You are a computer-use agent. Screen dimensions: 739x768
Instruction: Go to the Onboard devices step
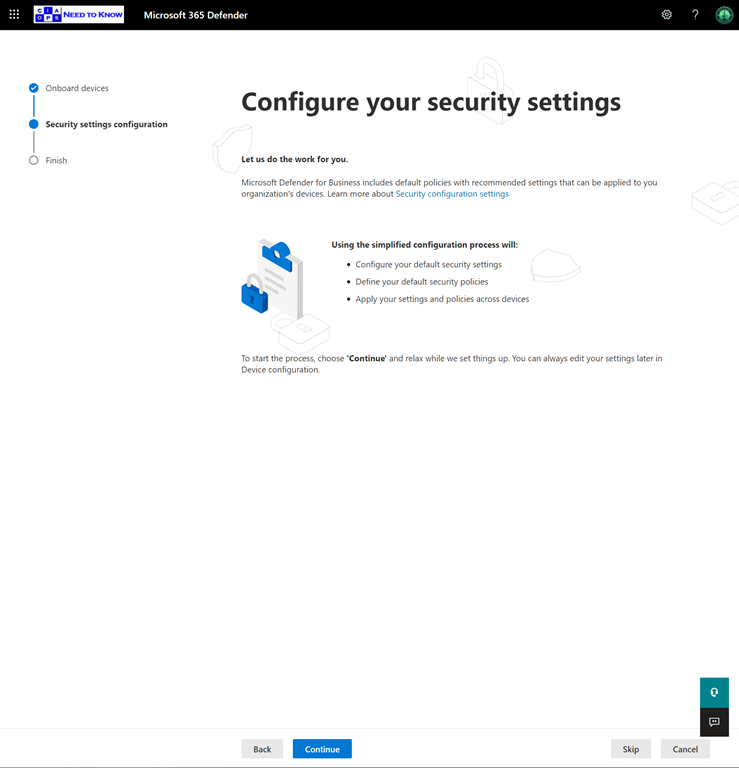(77, 88)
